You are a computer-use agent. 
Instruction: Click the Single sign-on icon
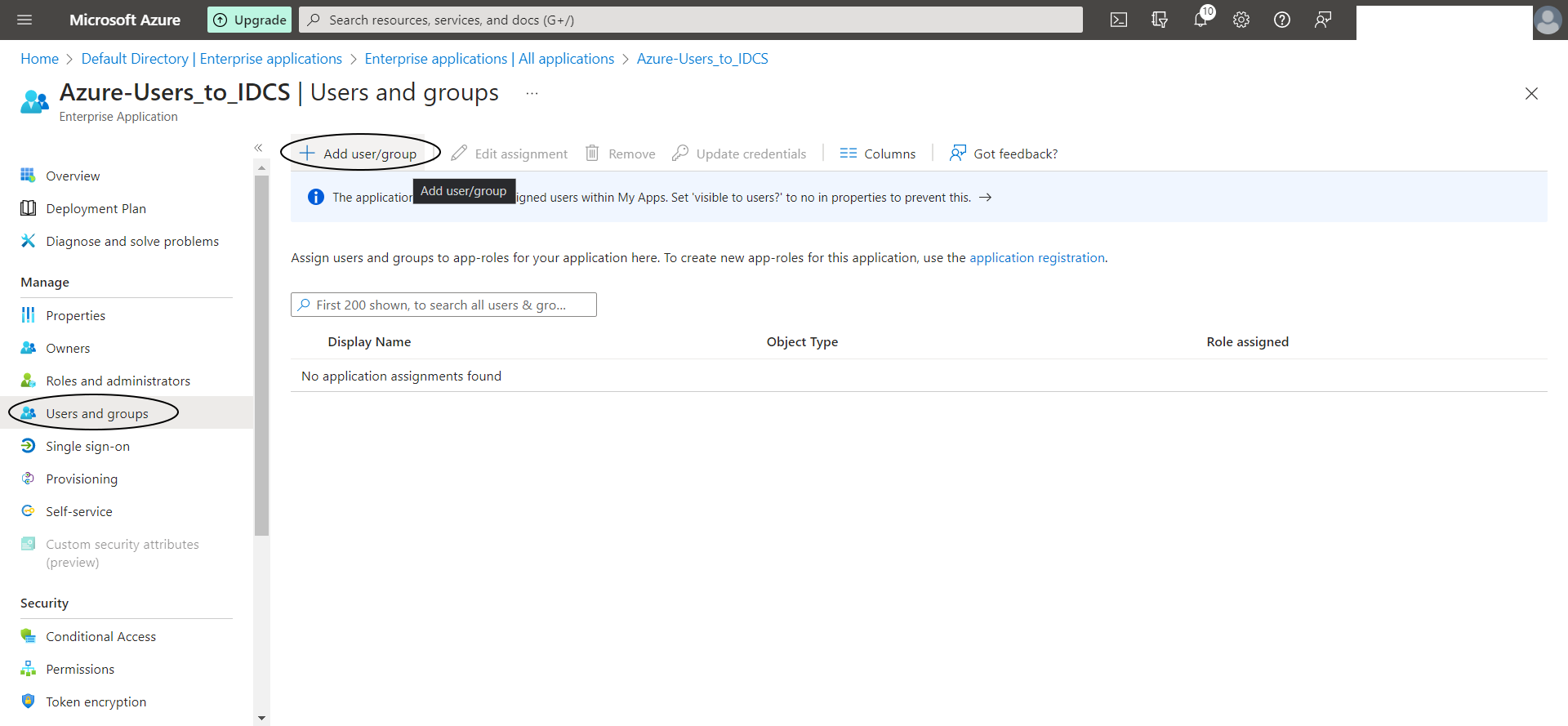pos(28,446)
